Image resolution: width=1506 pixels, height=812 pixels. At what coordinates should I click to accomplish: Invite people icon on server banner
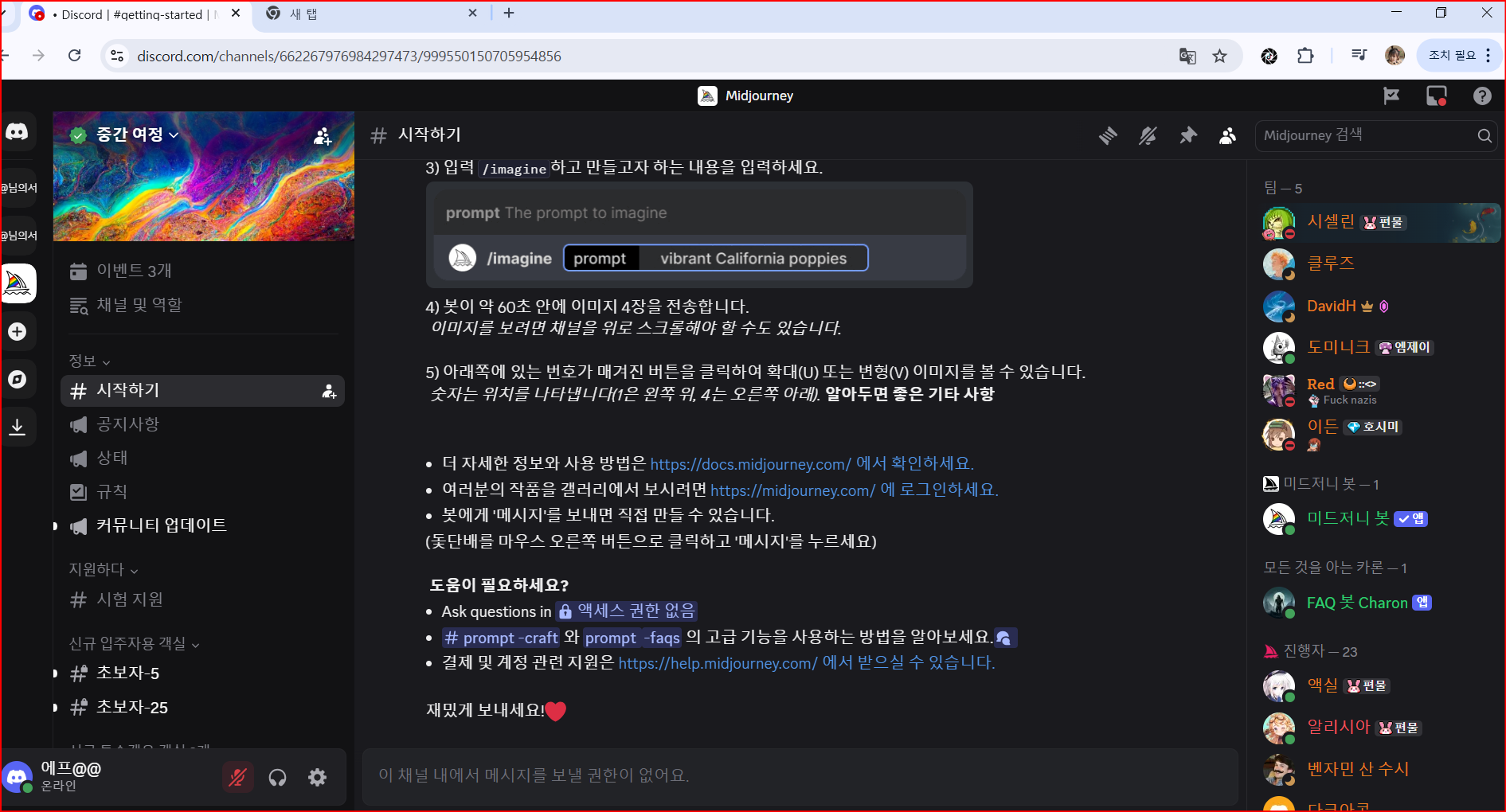click(x=323, y=136)
